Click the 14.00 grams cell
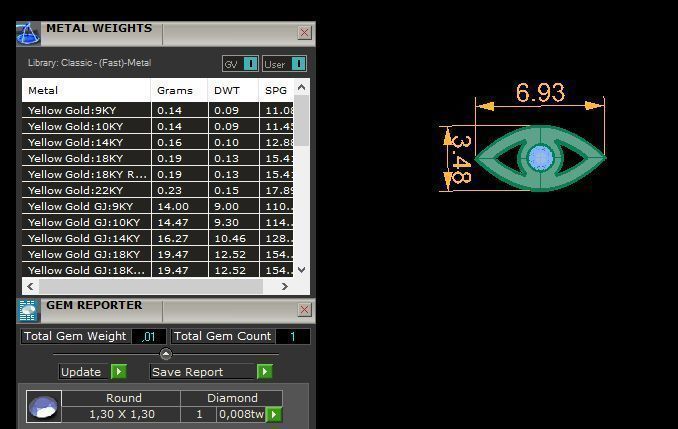This screenshot has height=429, width=678. click(179, 206)
